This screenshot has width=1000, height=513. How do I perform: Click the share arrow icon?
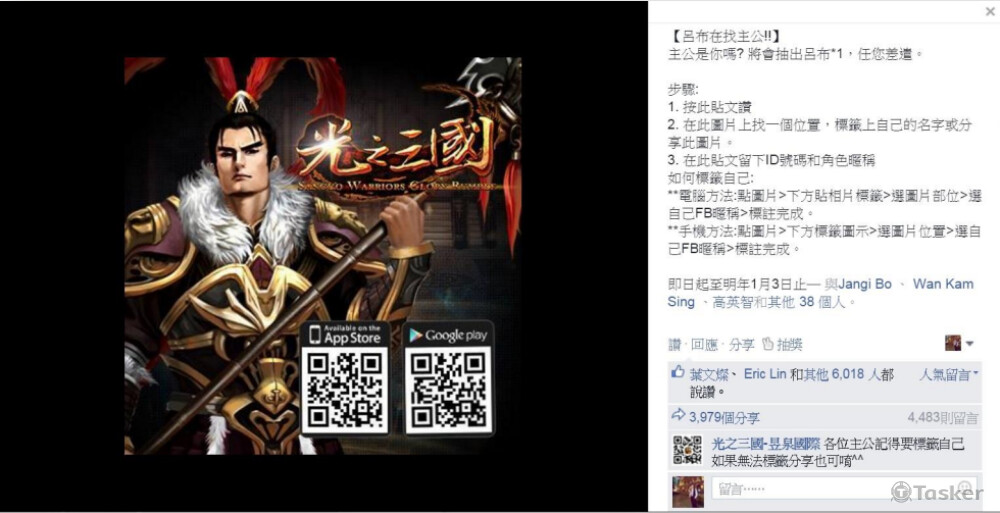(x=678, y=415)
